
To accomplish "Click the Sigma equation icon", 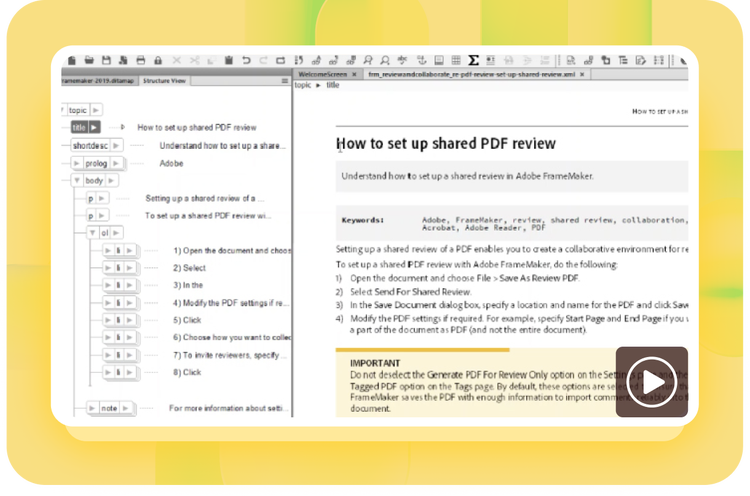I will [x=473, y=60].
